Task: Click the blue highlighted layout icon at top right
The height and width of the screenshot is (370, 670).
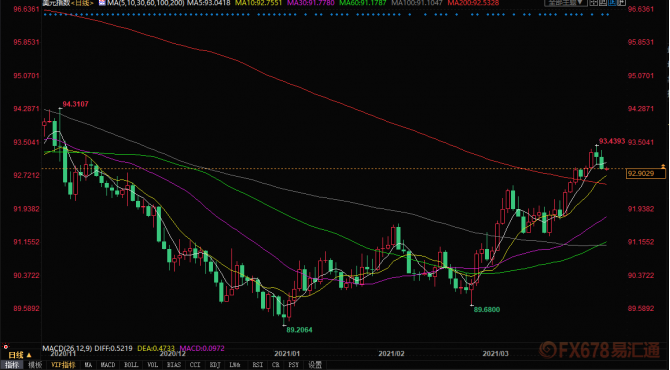Action: click(x=612, y=3)
